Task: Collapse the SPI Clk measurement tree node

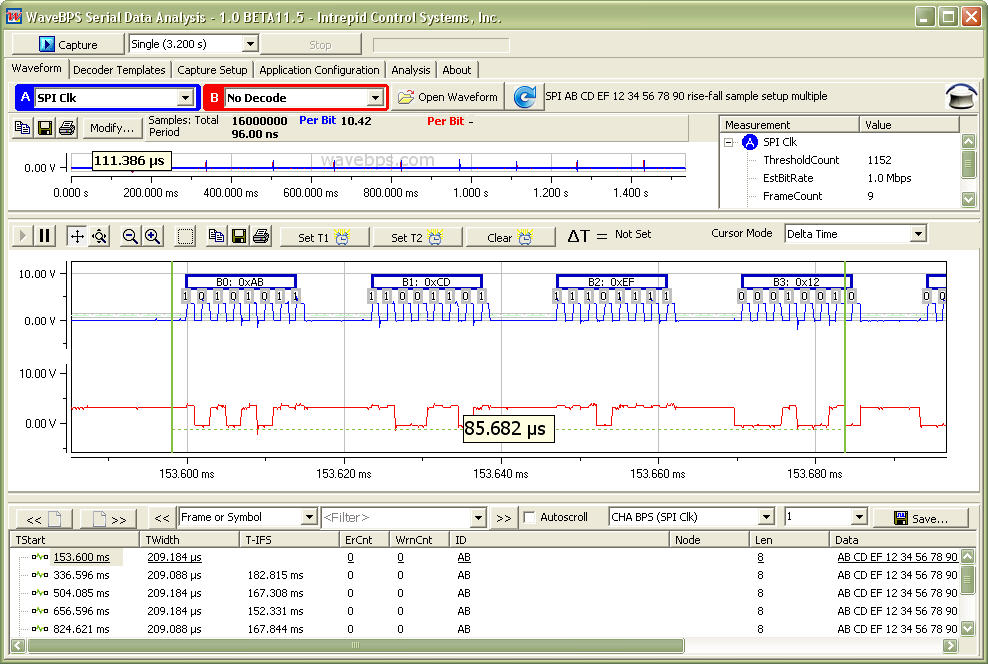Action: [x=729, y=142]
